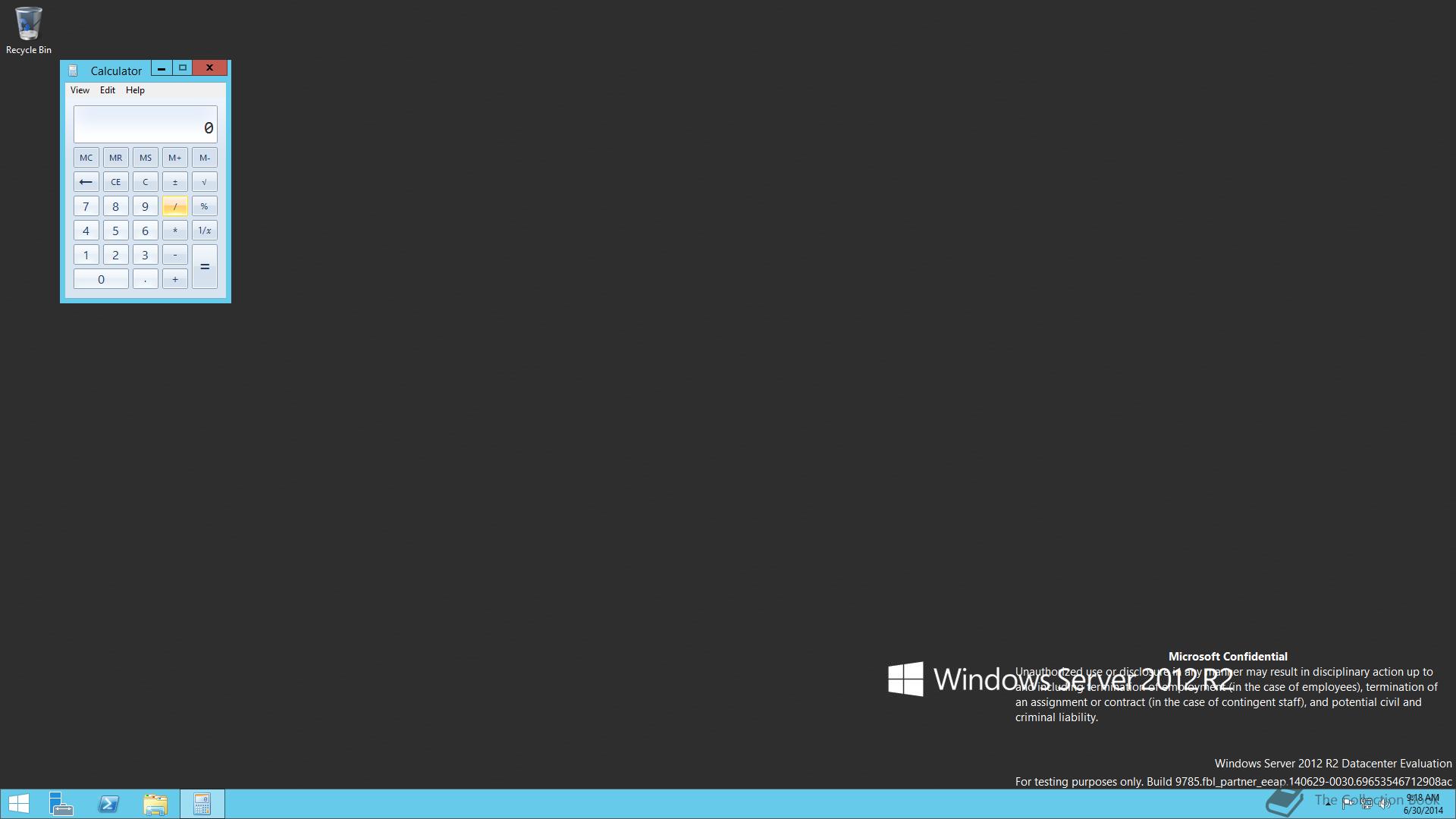Open the View menu
1456x819 pixels.
tap(80, 90)
